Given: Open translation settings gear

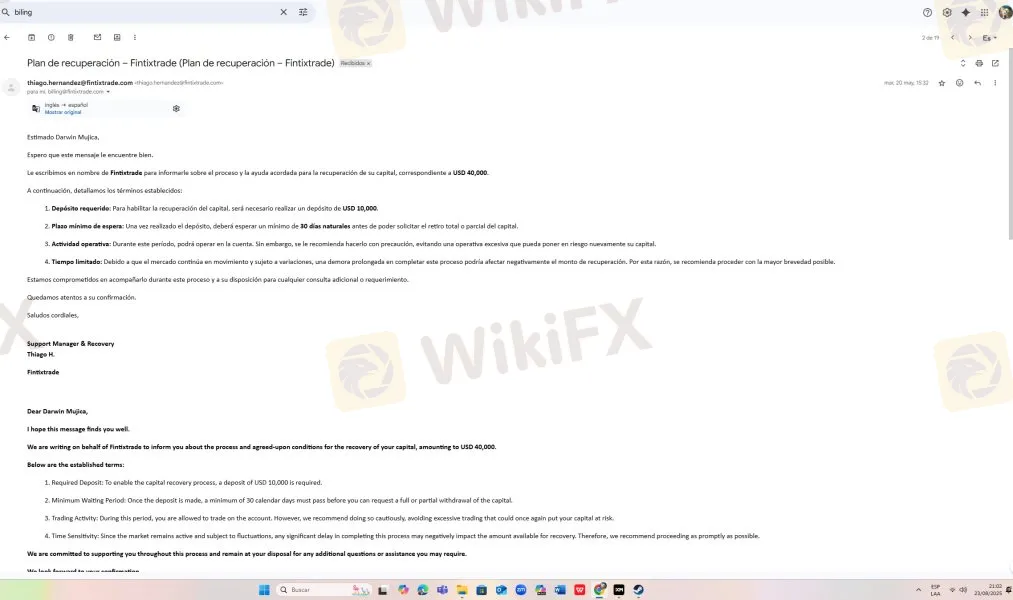Looking at the screenshot, I should click(x=176, y=109).
